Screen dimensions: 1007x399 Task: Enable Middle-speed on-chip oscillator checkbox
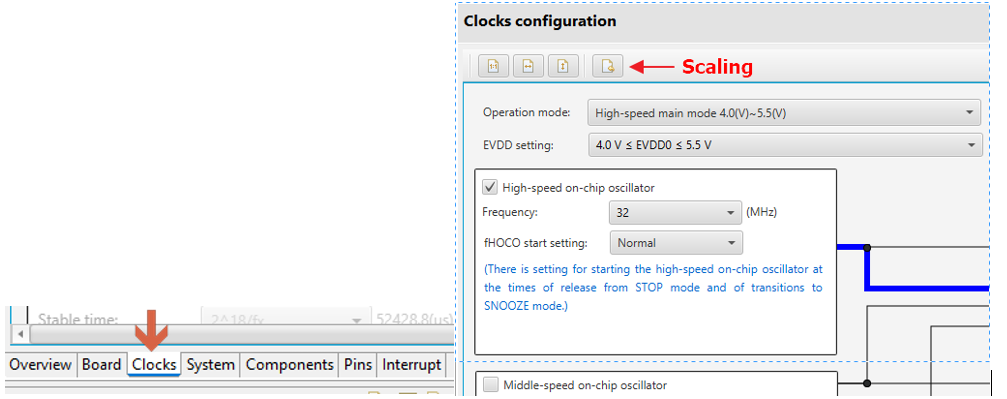point(491,385)
